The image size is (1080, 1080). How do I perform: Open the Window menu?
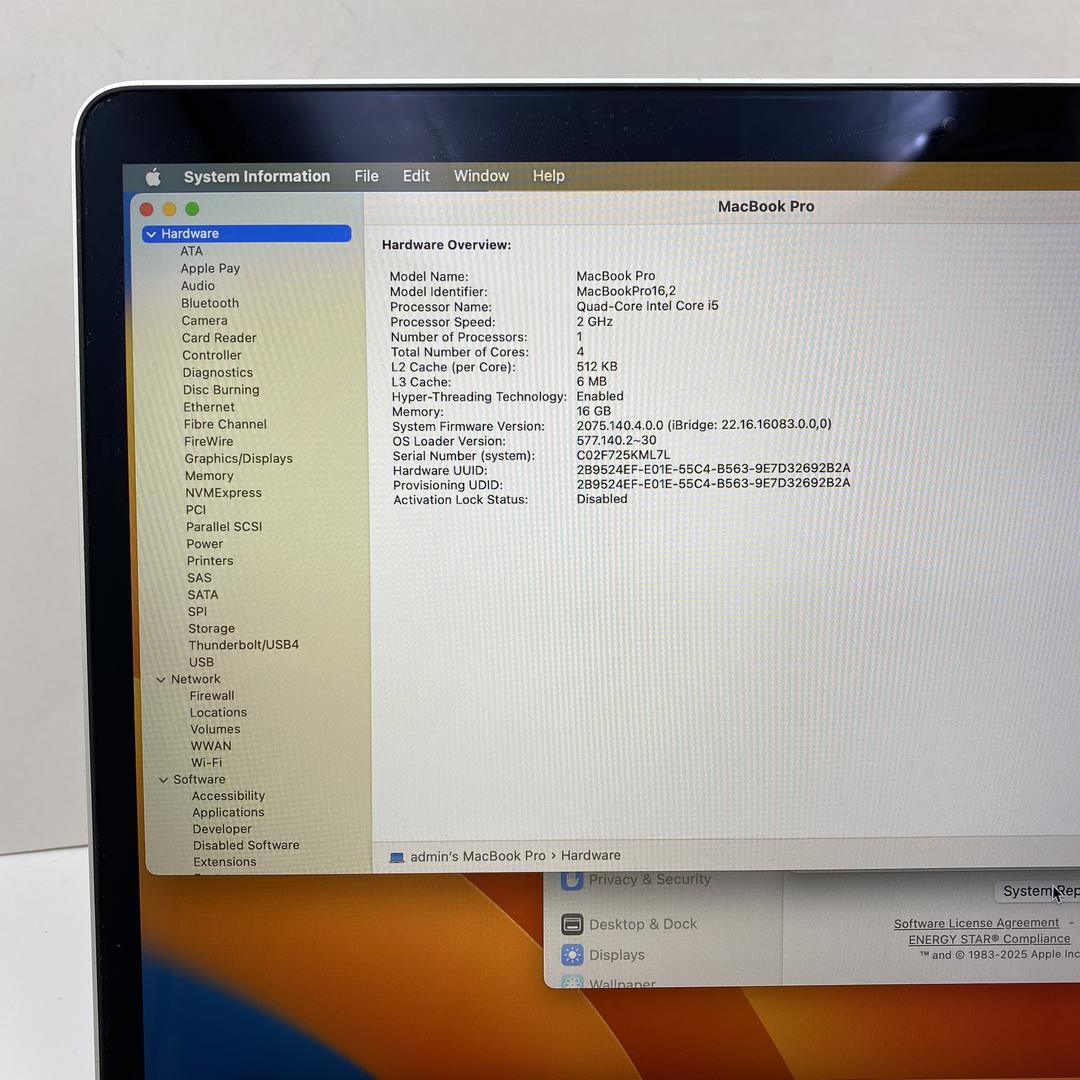481,176
